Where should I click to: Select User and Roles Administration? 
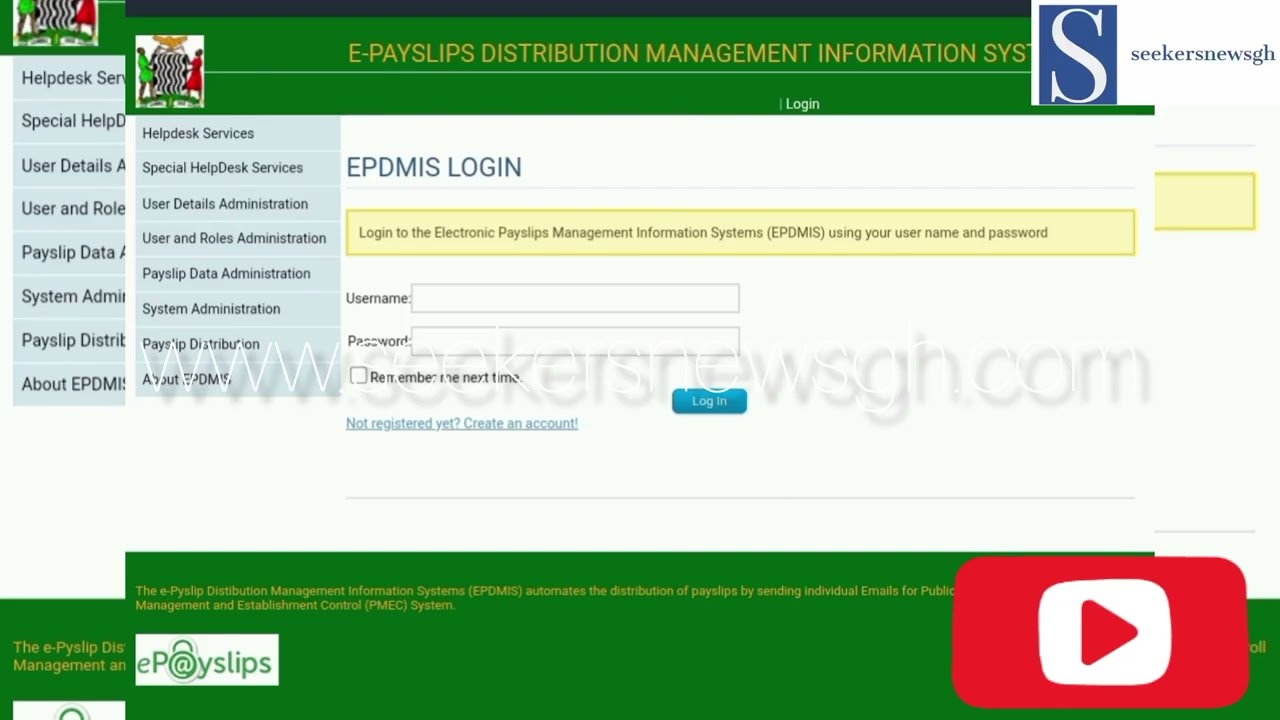pos(234,238)
